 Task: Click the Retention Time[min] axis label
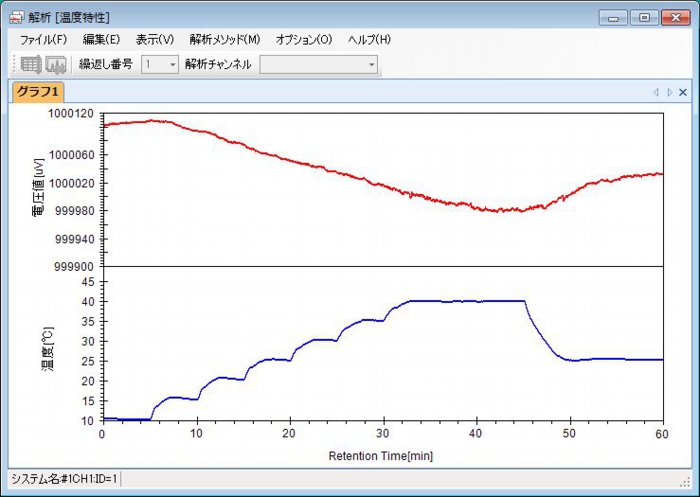[x=381, y=456]
